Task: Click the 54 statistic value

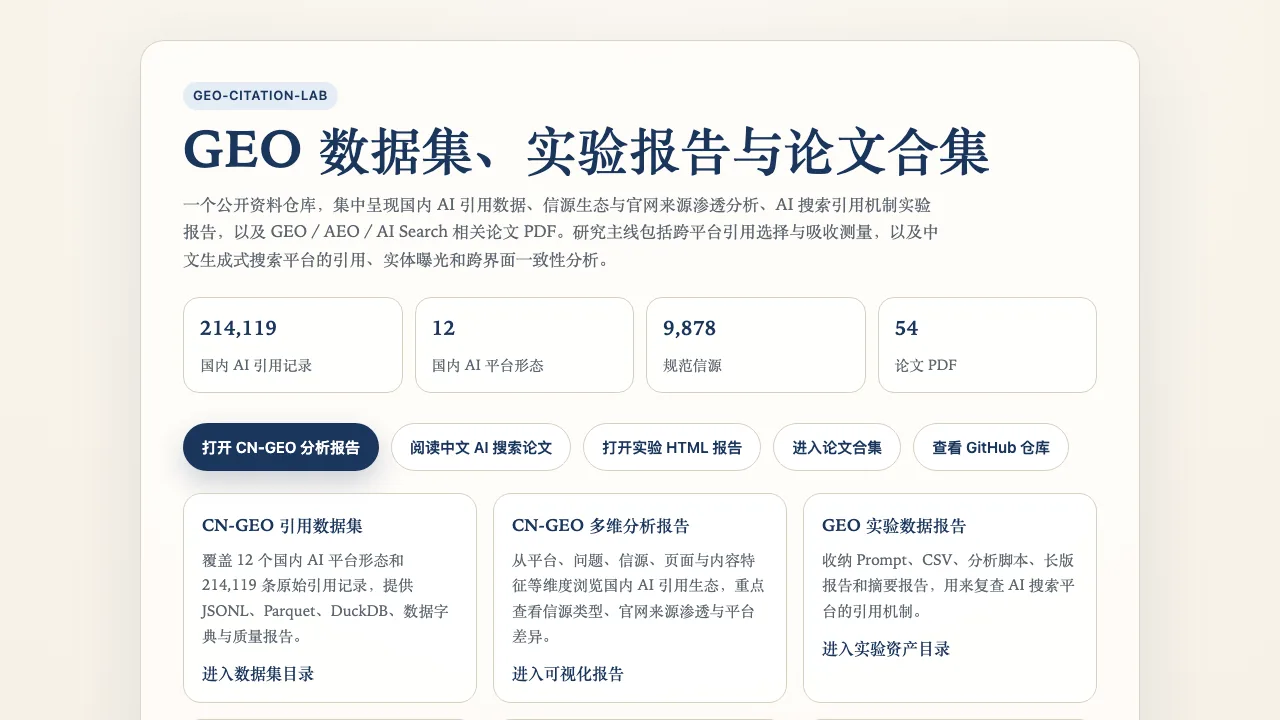Action: click(906, 328)
